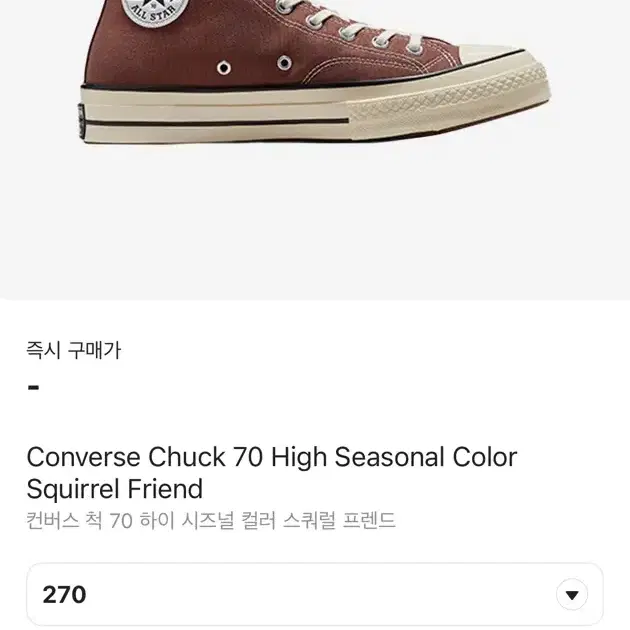Click the 즉시 구매가 label

pyautogui.click(x=74, y=350)
